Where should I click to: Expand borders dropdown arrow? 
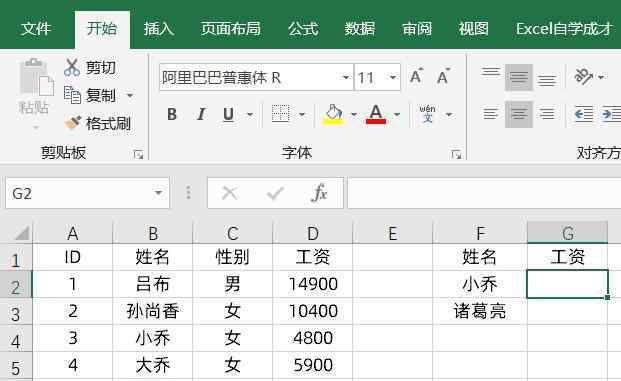[302, 115]
